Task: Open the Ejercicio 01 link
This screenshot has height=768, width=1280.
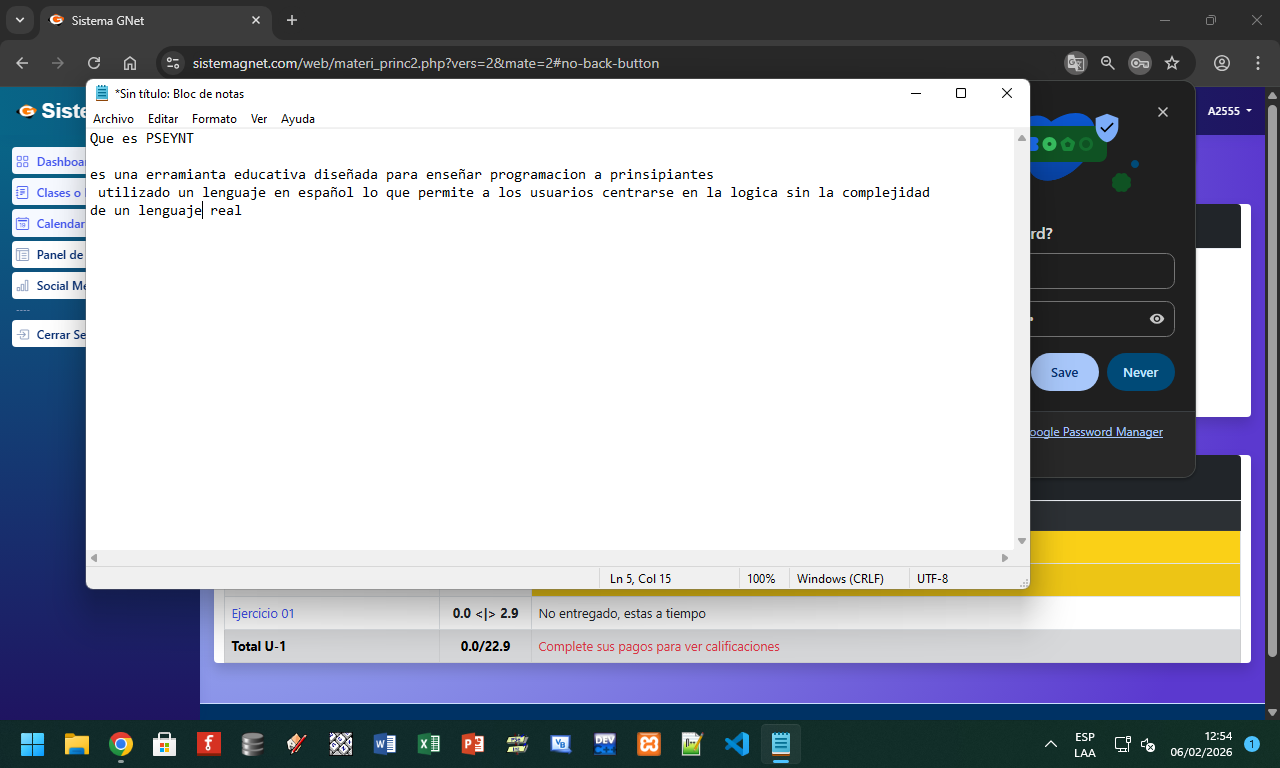Action: [263, 614]
